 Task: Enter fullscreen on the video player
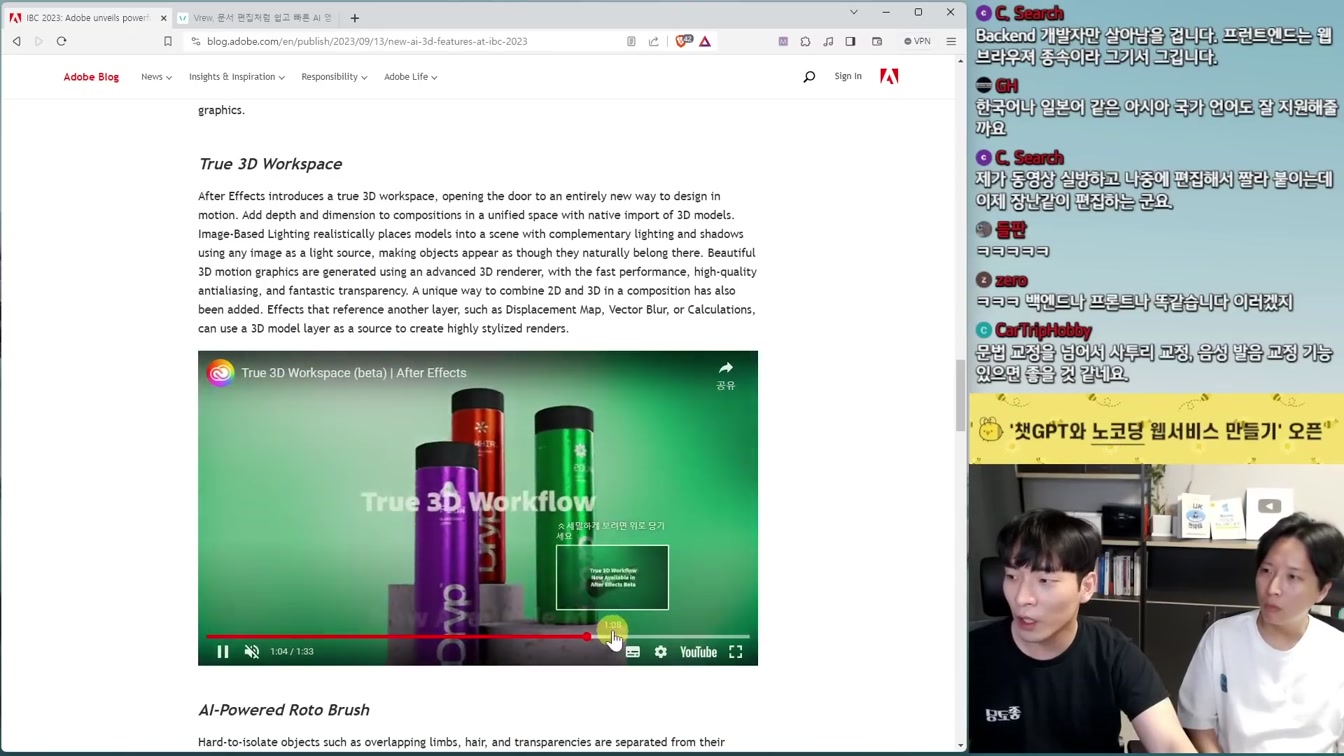(736, 652)
